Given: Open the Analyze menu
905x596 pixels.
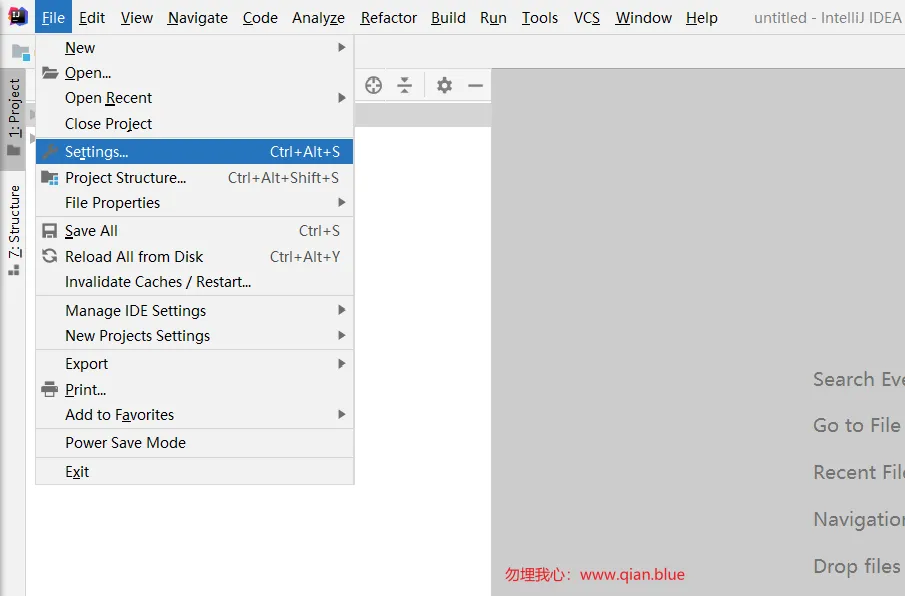Looking at the screenshot, I should click(x=318, y=18).
